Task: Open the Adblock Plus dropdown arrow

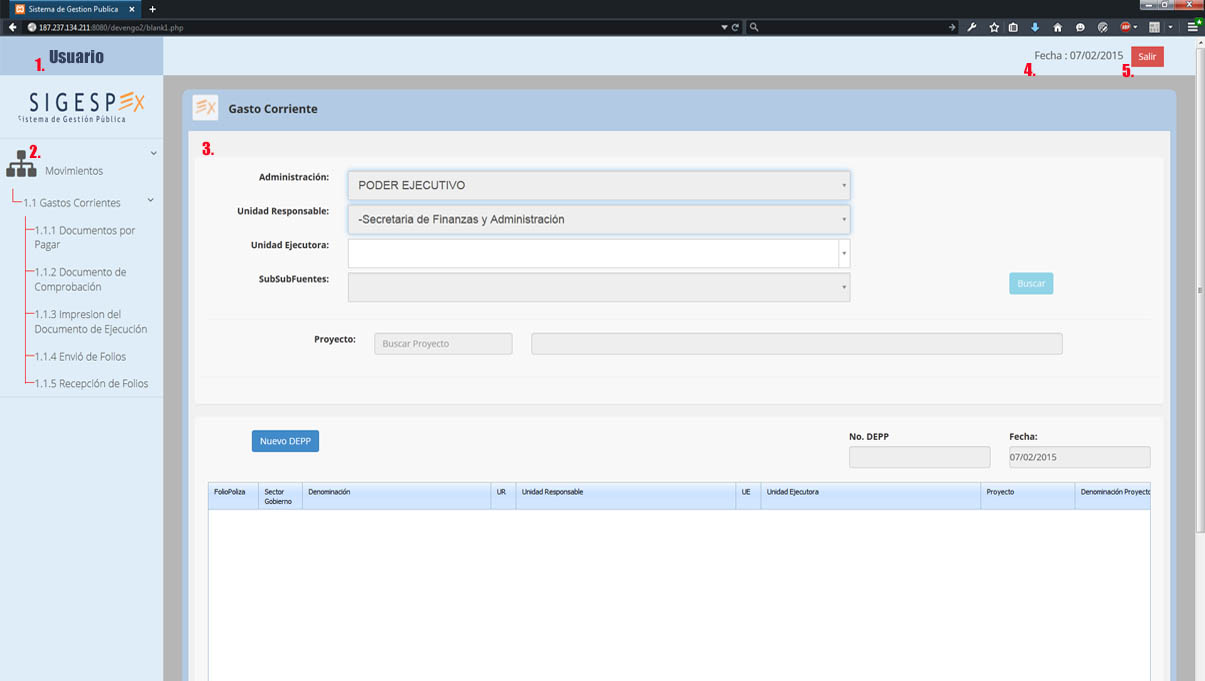Action: click(1136, 27)
